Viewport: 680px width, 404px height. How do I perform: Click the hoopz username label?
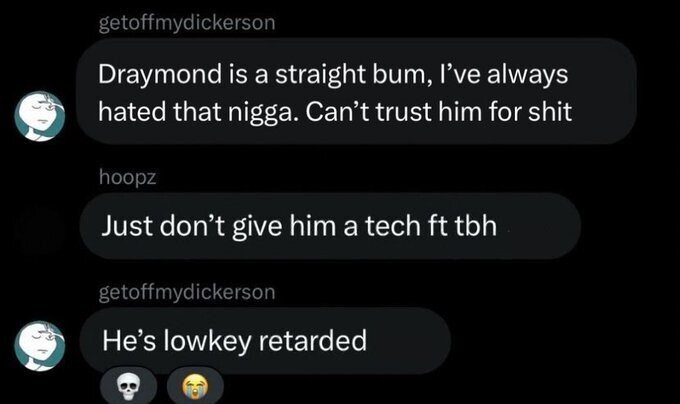tap(128, 177)
